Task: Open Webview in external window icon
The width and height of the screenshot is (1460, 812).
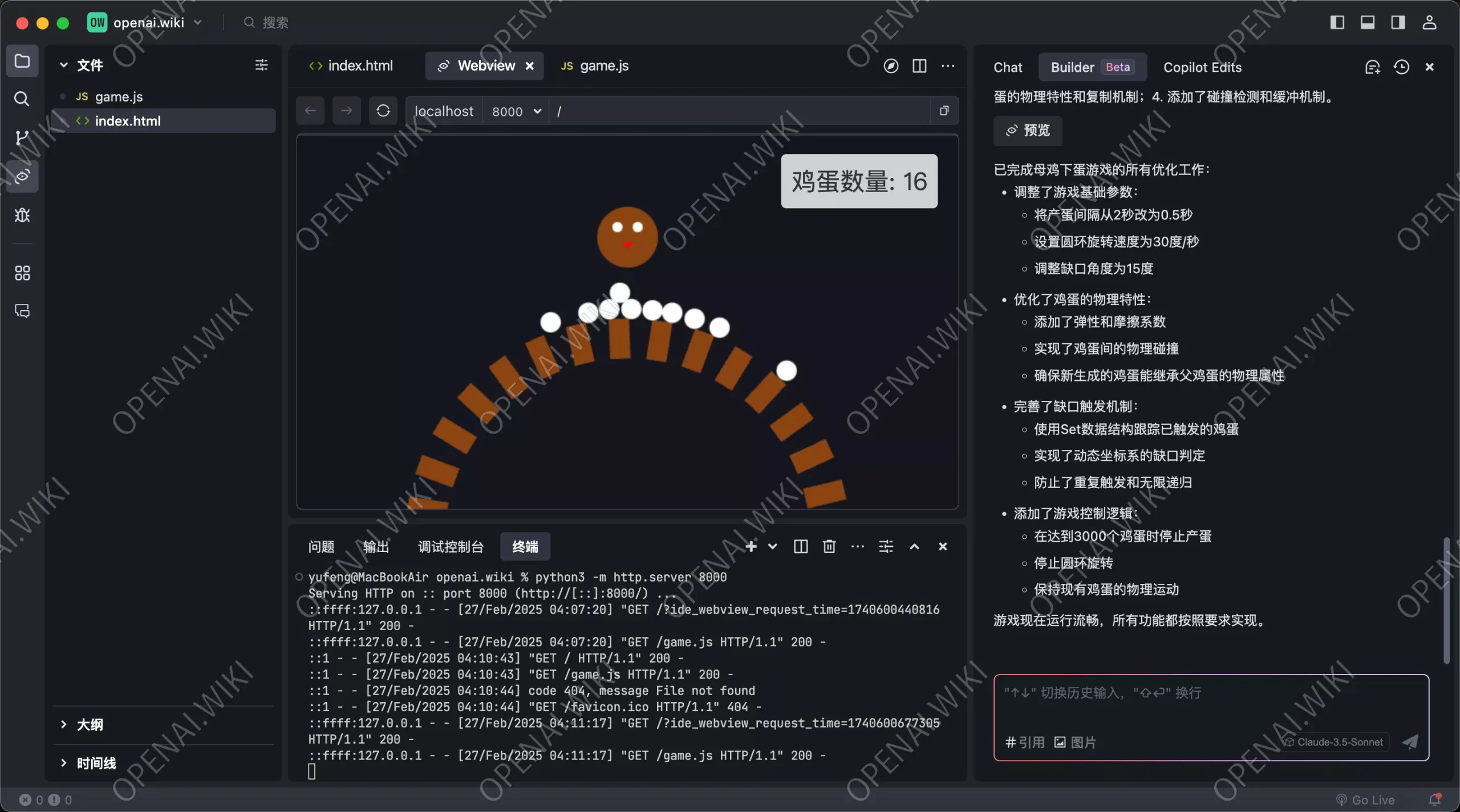Action: pos(944,111)
